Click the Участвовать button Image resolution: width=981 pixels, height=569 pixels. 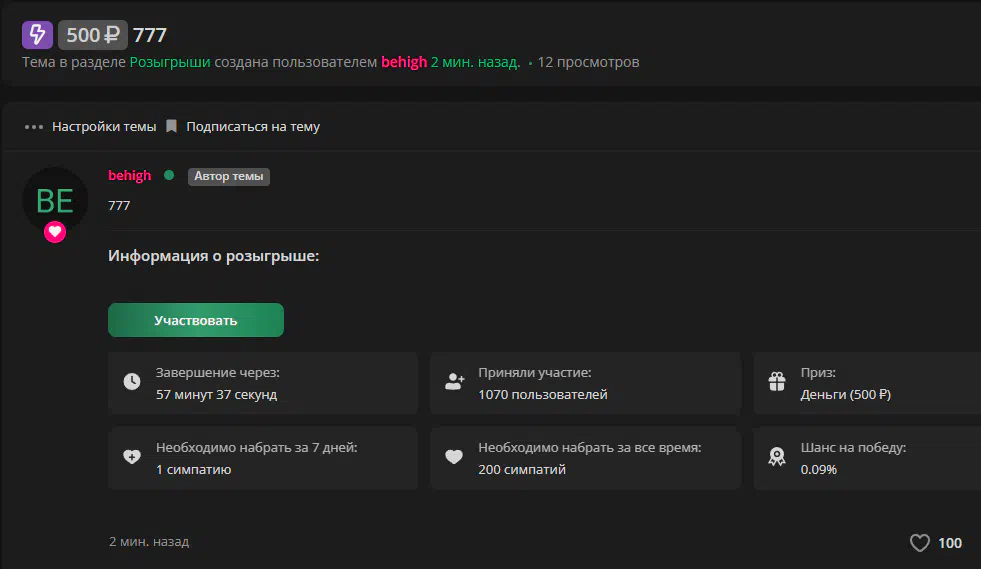(x=196, y=320)
